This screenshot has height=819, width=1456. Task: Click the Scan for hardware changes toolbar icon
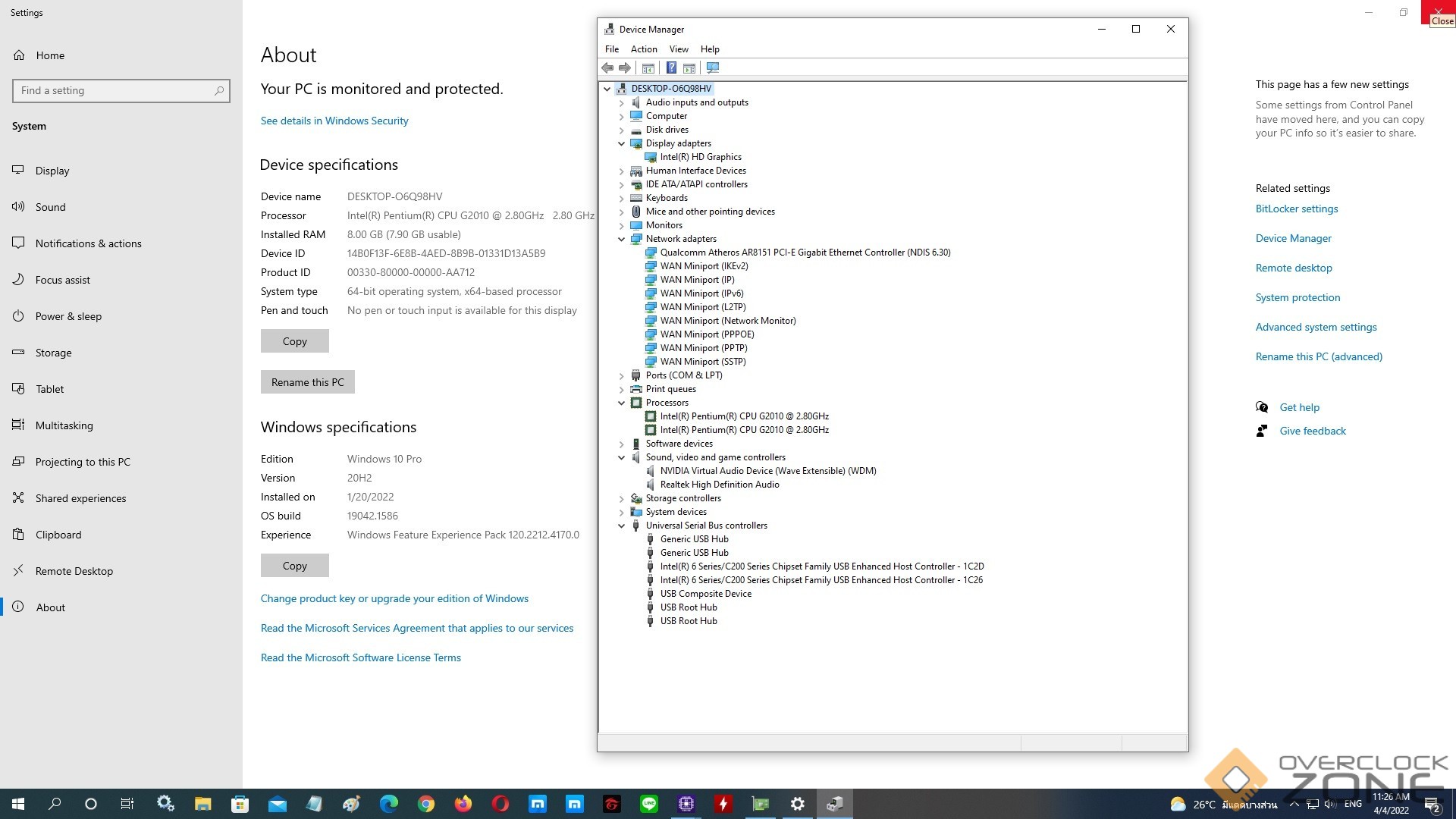(712, 68)
